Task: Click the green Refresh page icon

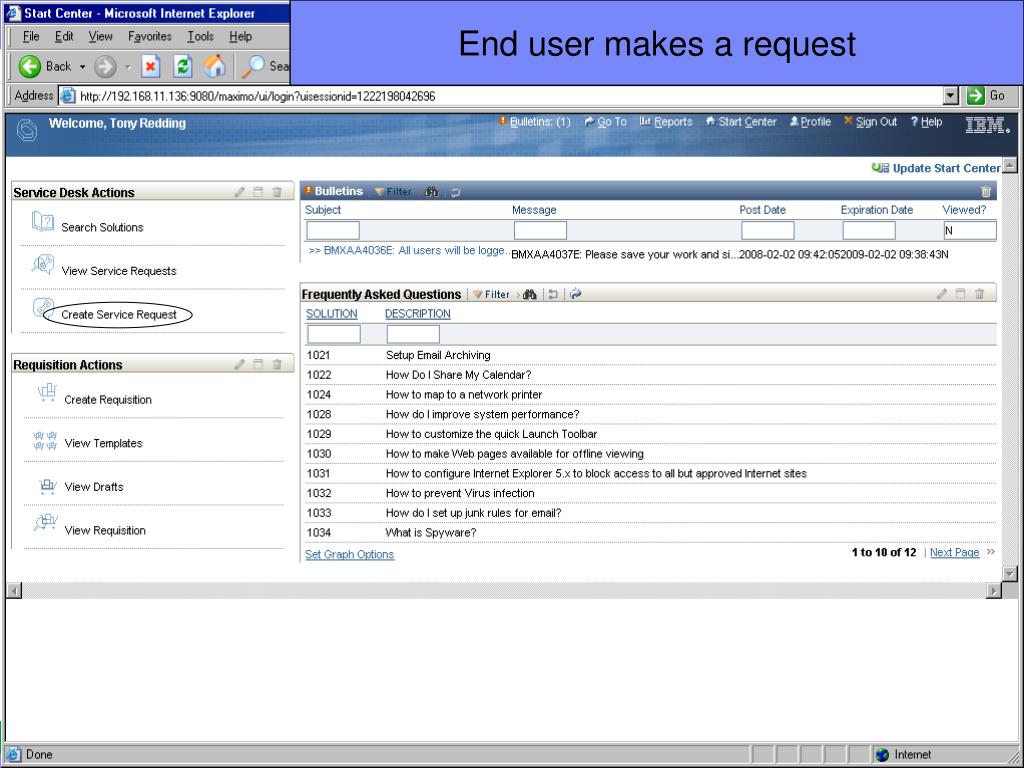Action: click(183, 66)
